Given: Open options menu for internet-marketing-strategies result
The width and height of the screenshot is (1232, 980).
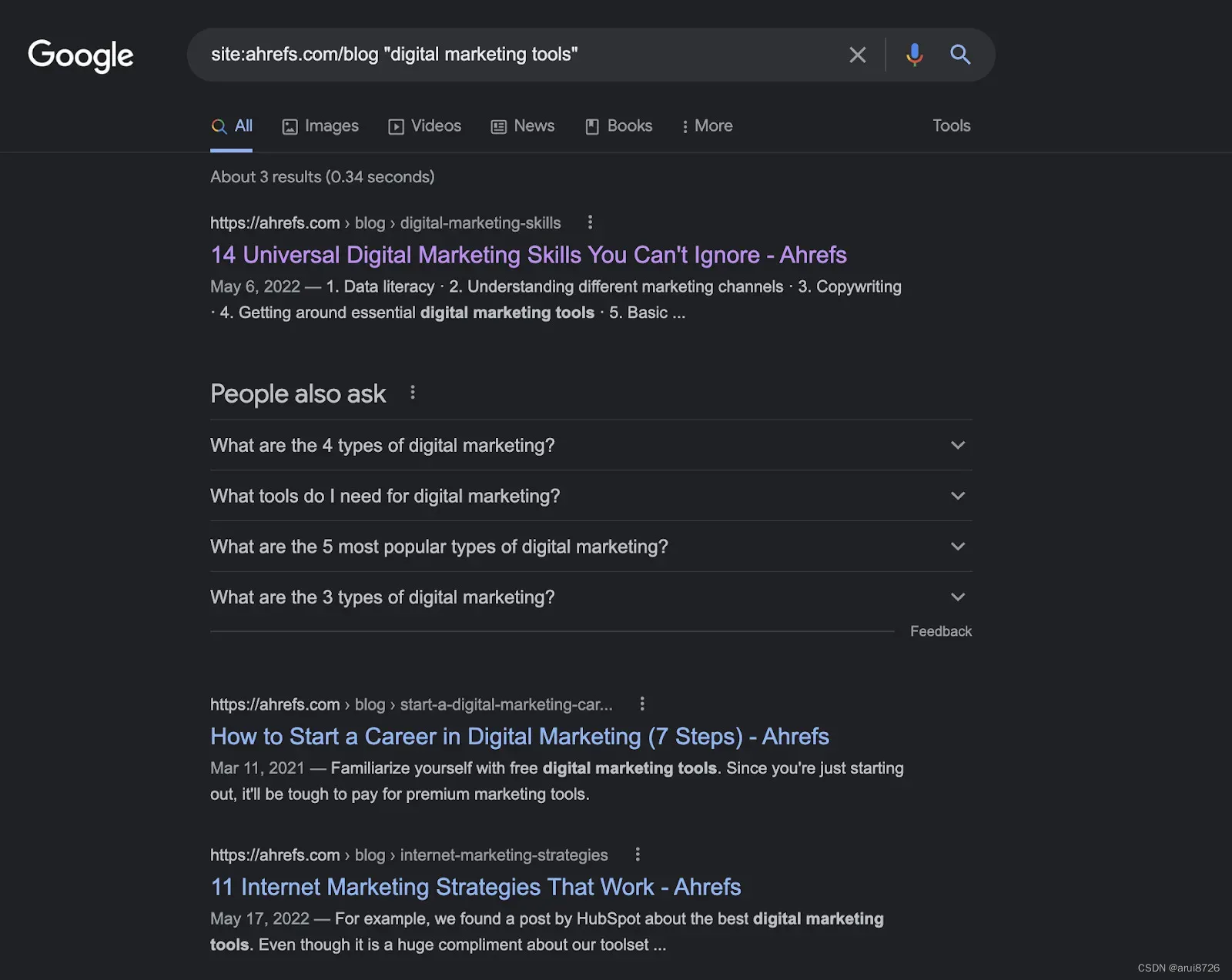Looking at the screenshot, I should [638, 855].
